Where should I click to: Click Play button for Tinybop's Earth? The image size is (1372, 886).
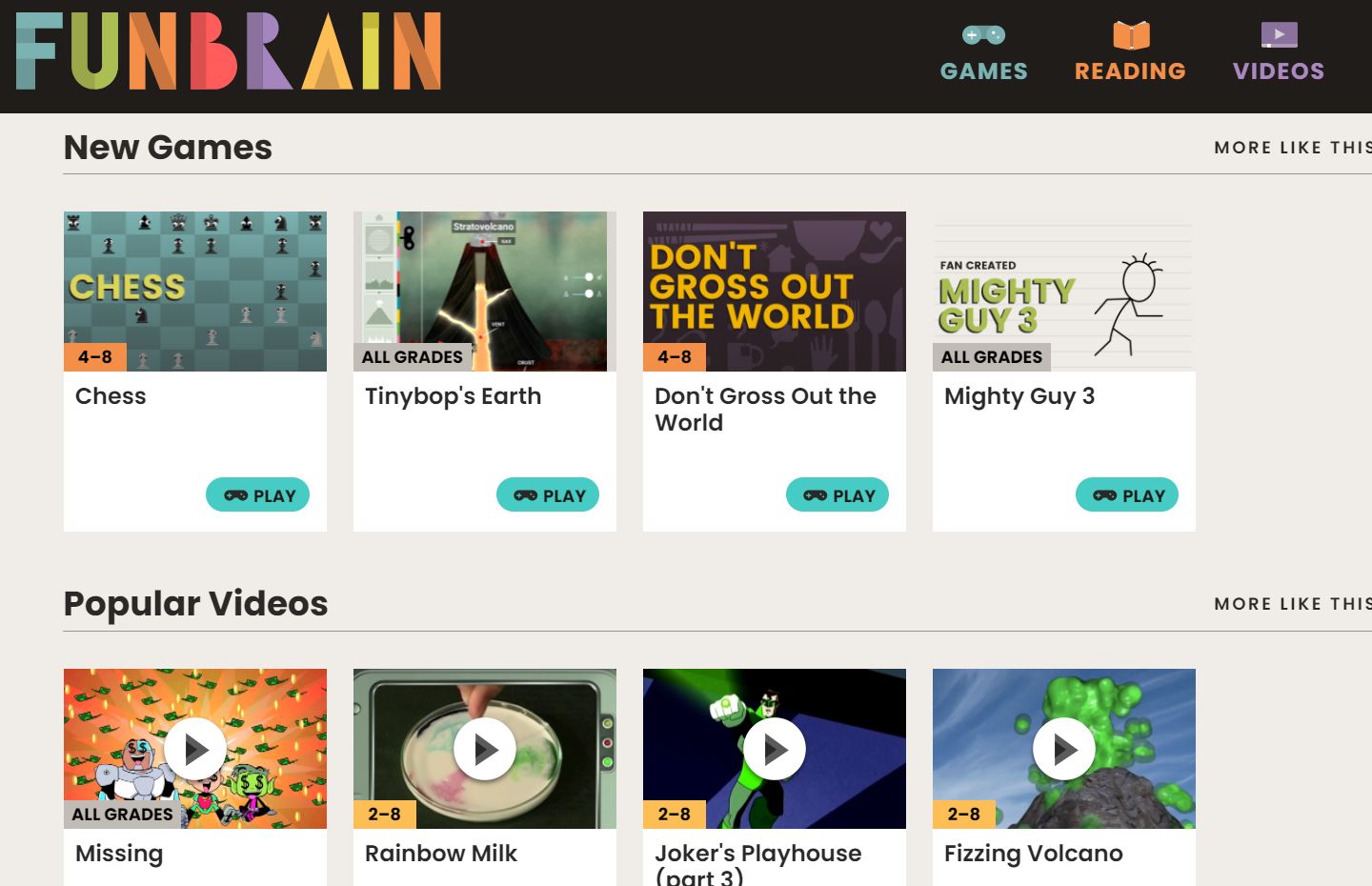tap(548, 494)
